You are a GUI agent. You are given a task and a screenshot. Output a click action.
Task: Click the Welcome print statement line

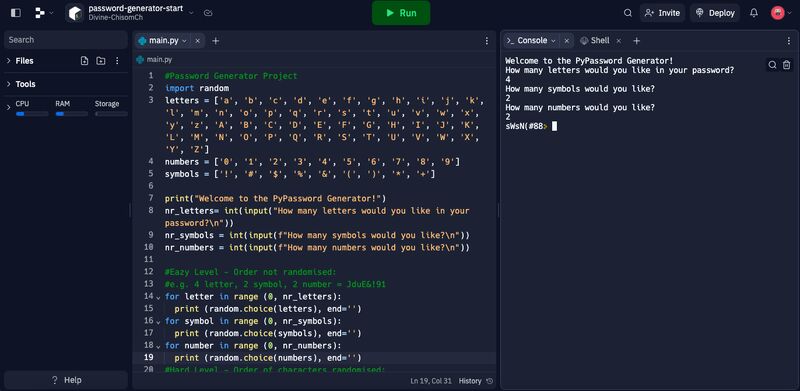pos(276,199)
